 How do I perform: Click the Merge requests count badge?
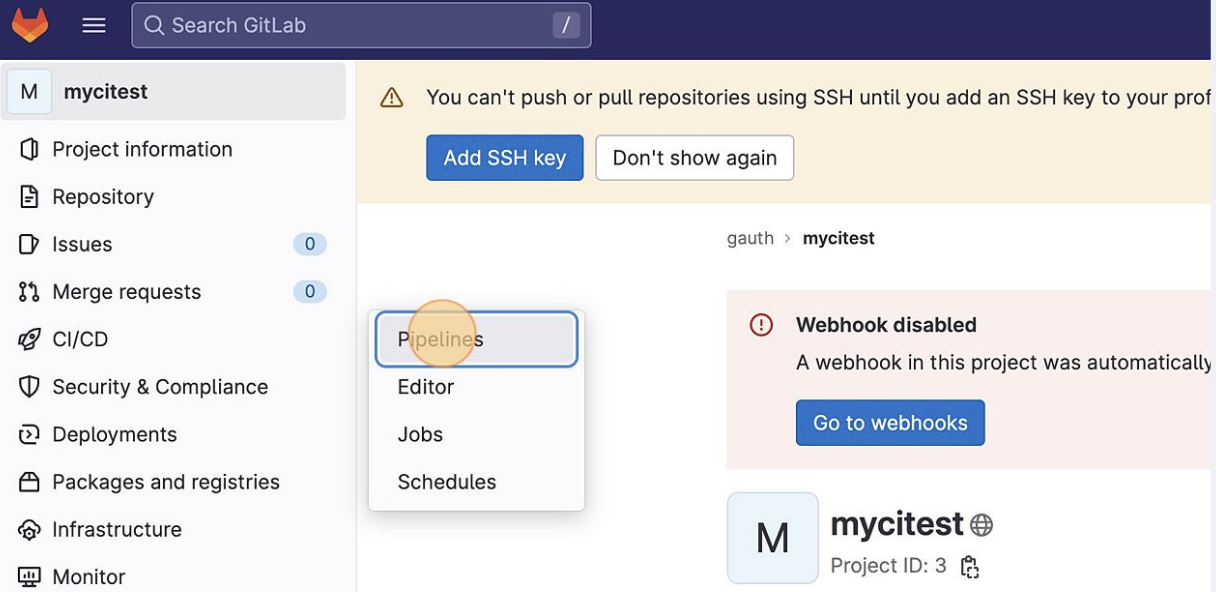[310, 292]
